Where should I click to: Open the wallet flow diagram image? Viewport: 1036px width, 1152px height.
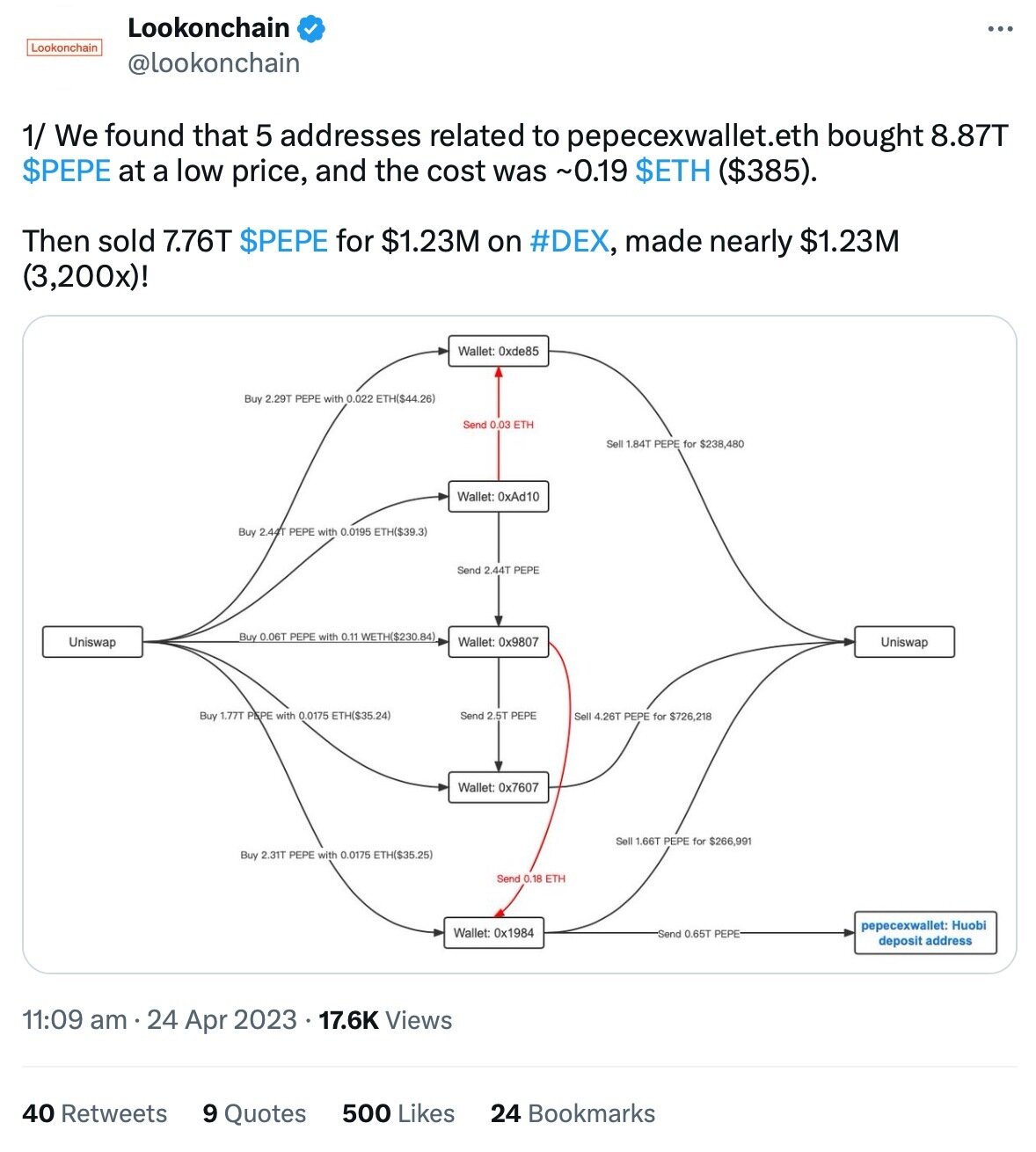pyautogui.click(x=519, y=645)
